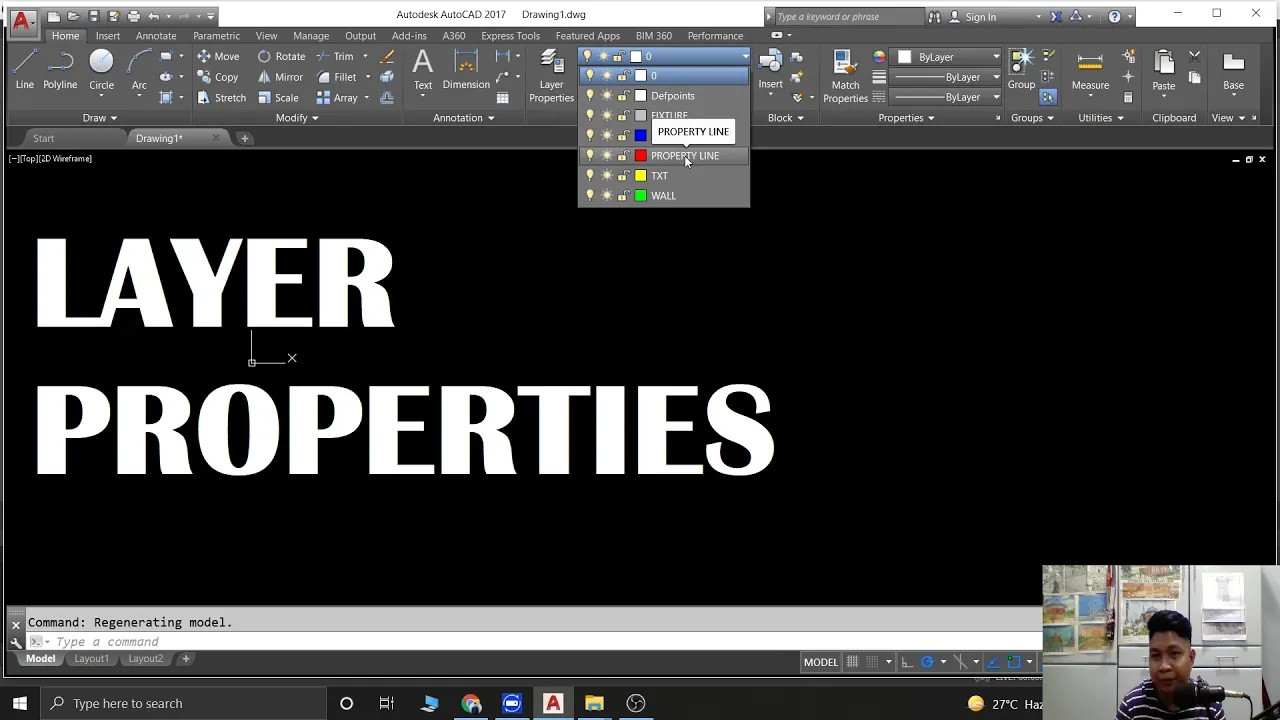Toggle lightbulb on/off for PROPERTY LINE layer
The image size is (1280, 720).
590,156
